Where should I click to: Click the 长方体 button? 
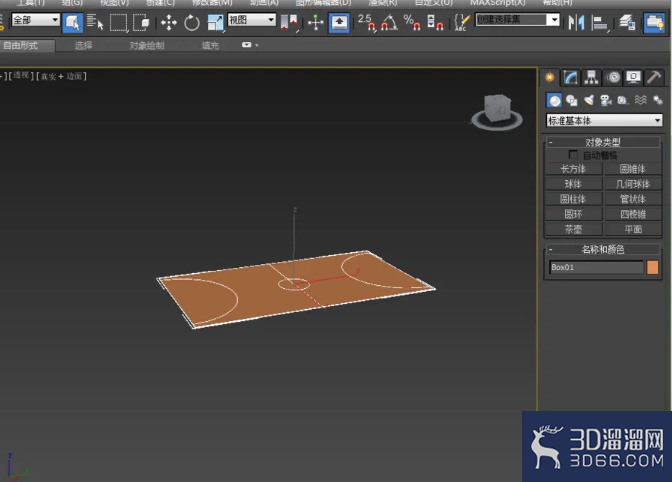point(573,169)
